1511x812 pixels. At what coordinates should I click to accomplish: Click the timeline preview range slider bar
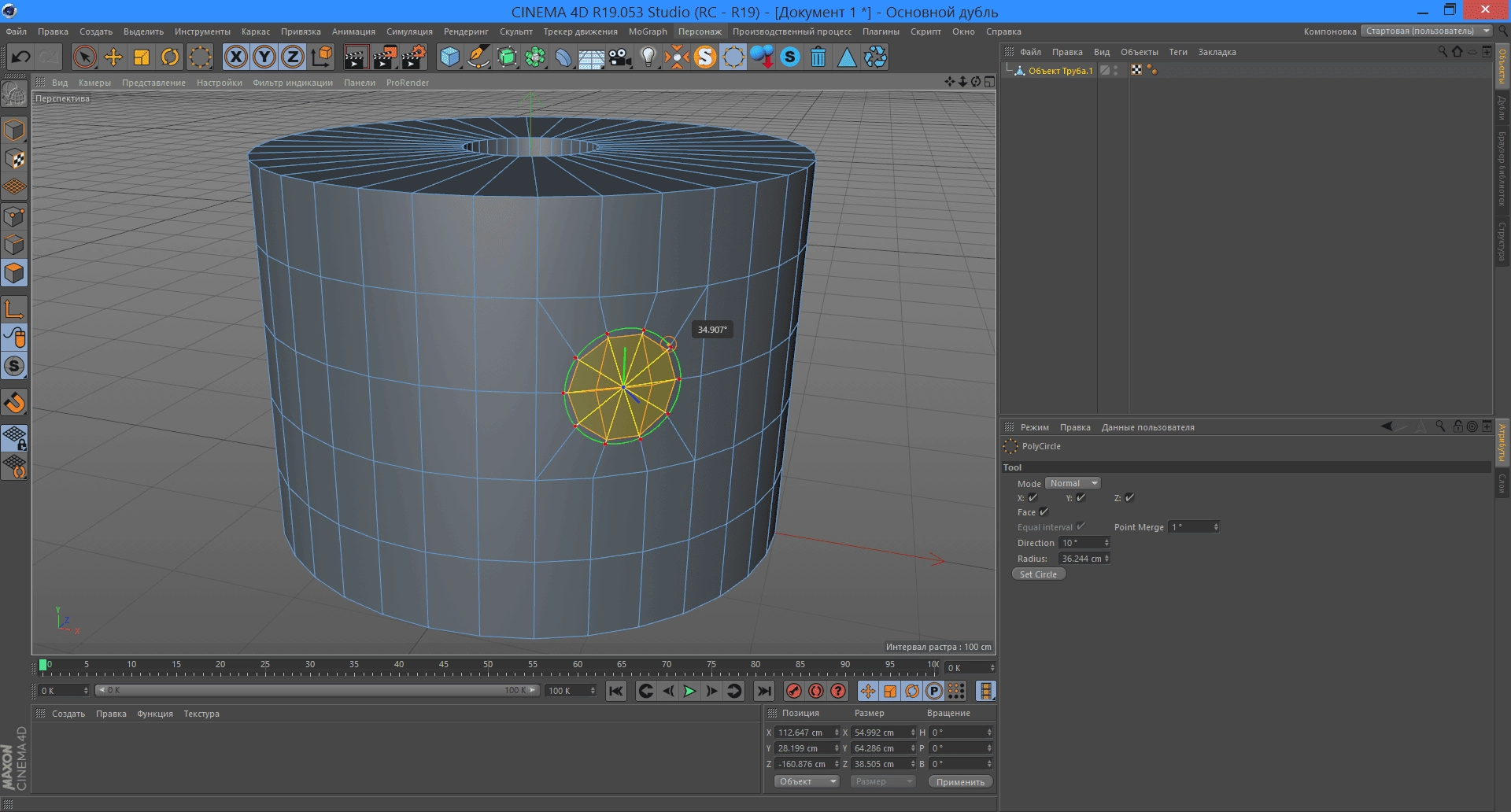[x=317, y=690]
